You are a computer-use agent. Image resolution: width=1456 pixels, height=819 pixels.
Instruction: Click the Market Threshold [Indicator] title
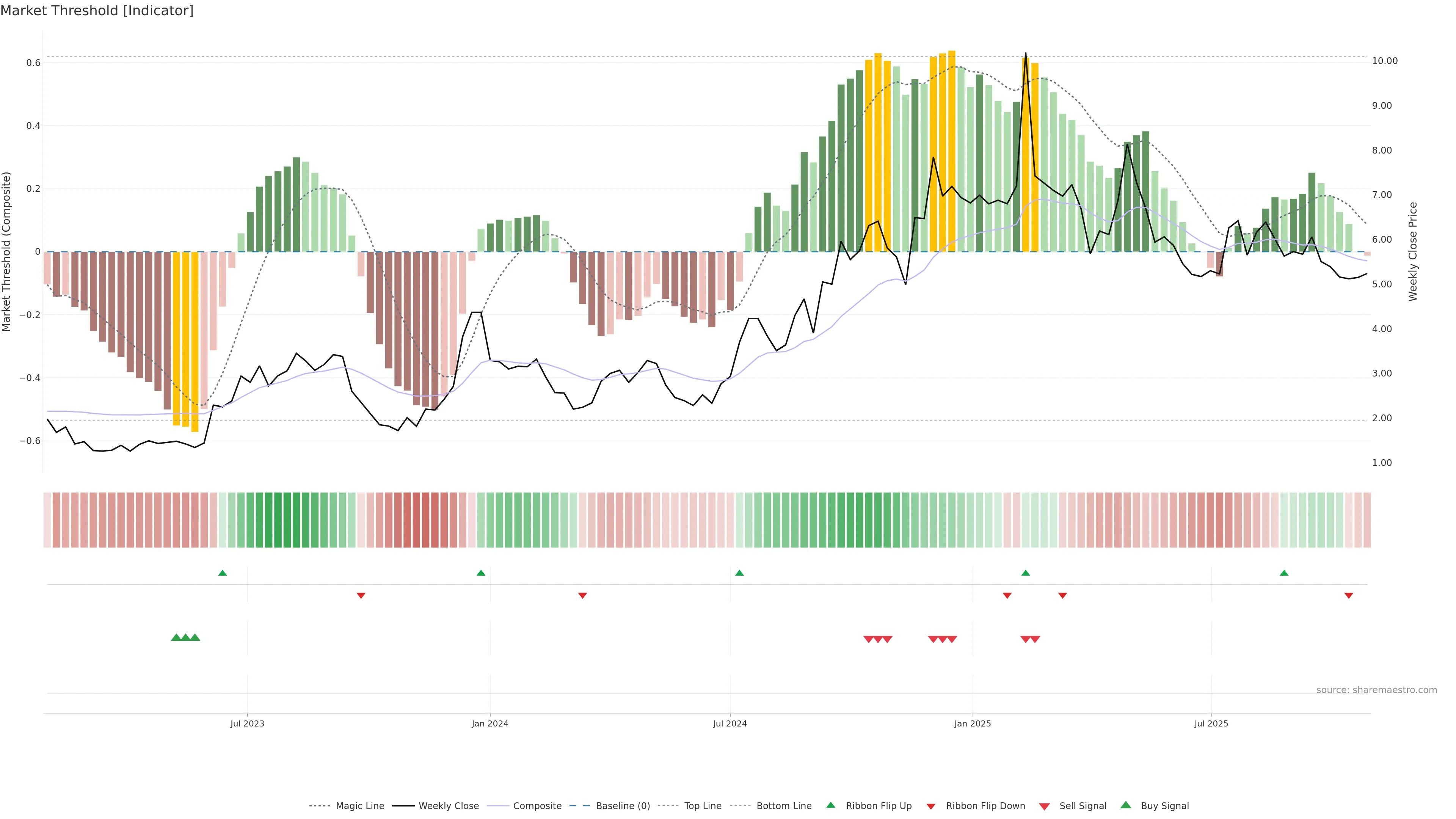97,11
